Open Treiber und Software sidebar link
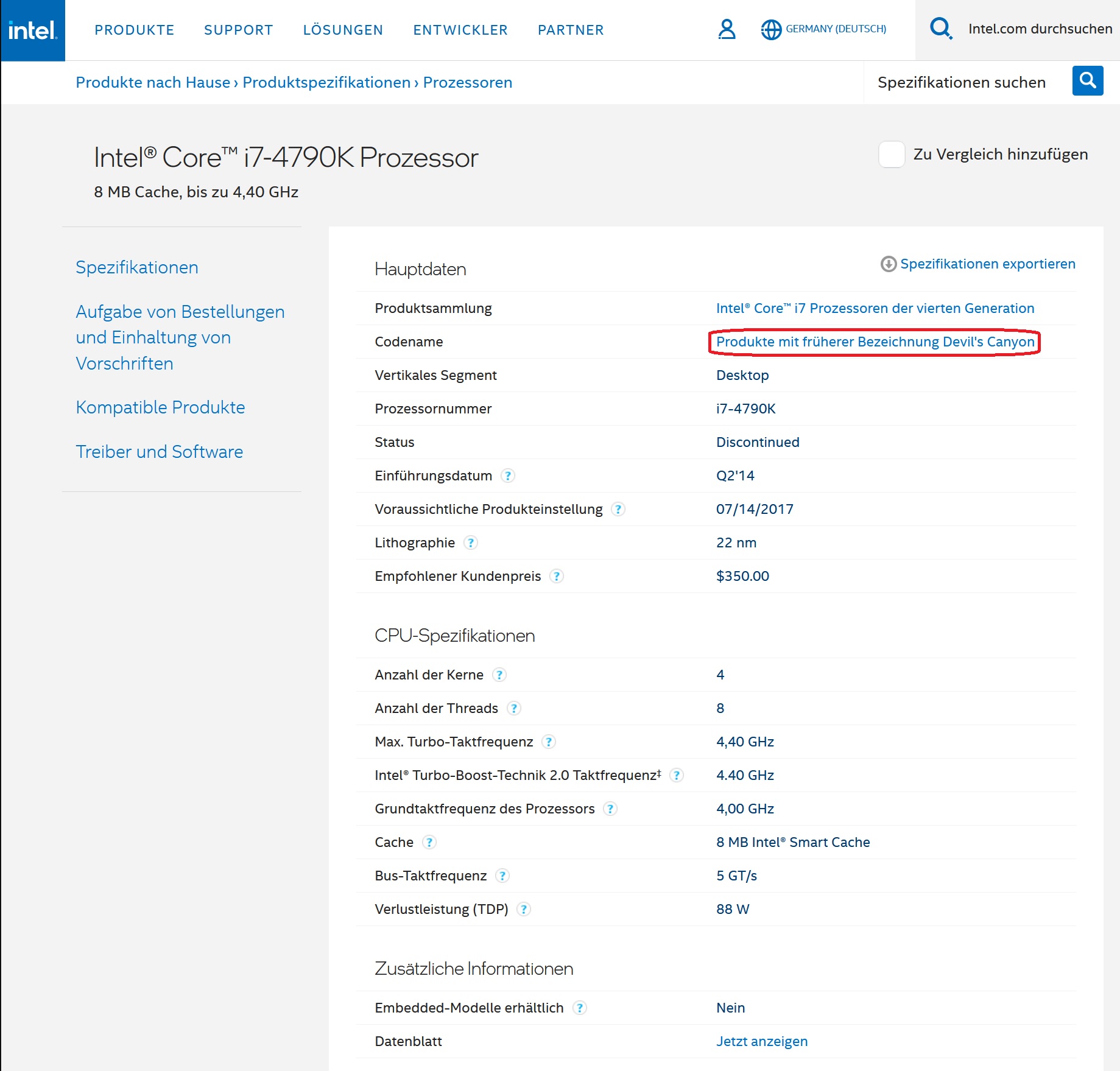Viewport: 1120px width, 1071px height. pyautogui.click(x=159, y=452)
